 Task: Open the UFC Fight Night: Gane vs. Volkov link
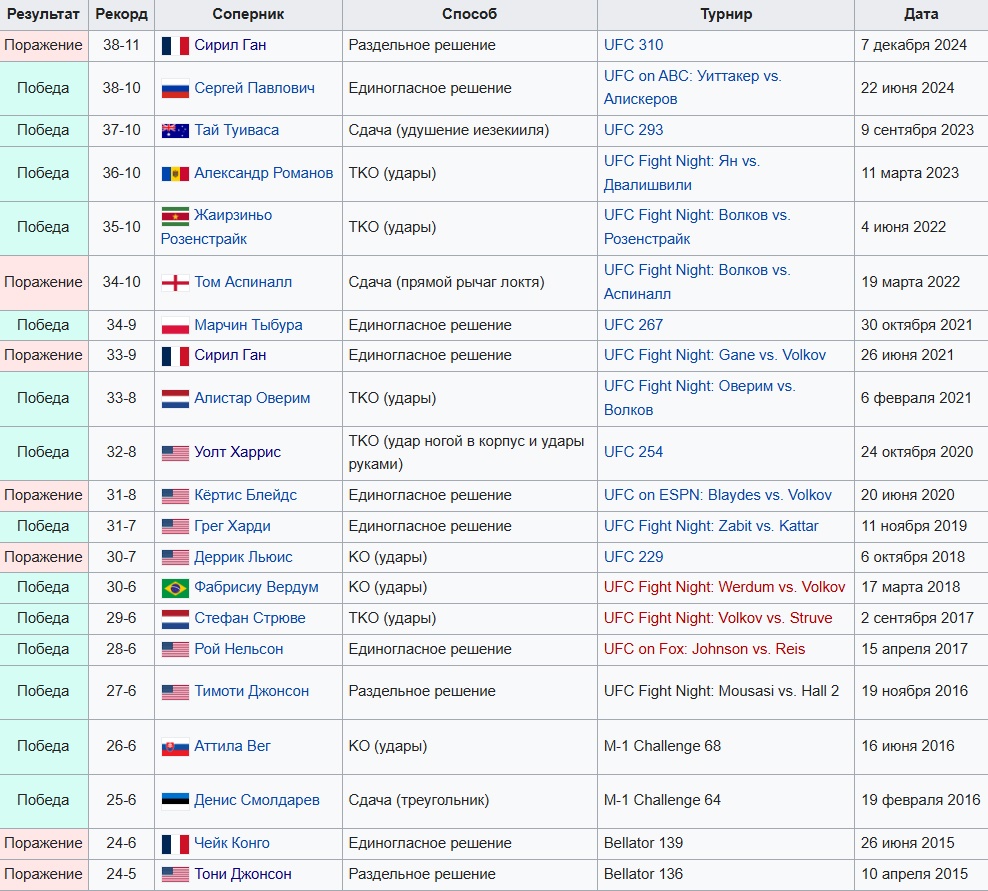715,355
